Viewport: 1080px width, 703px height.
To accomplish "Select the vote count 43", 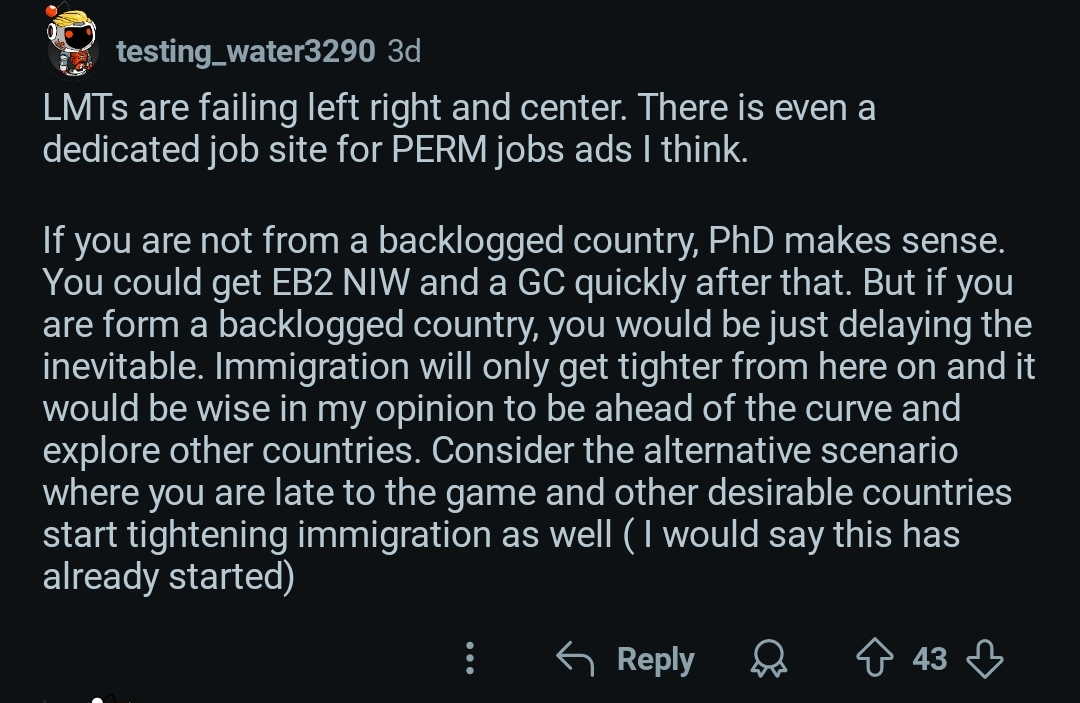I will pyautogui.click(x=930, y=659).
